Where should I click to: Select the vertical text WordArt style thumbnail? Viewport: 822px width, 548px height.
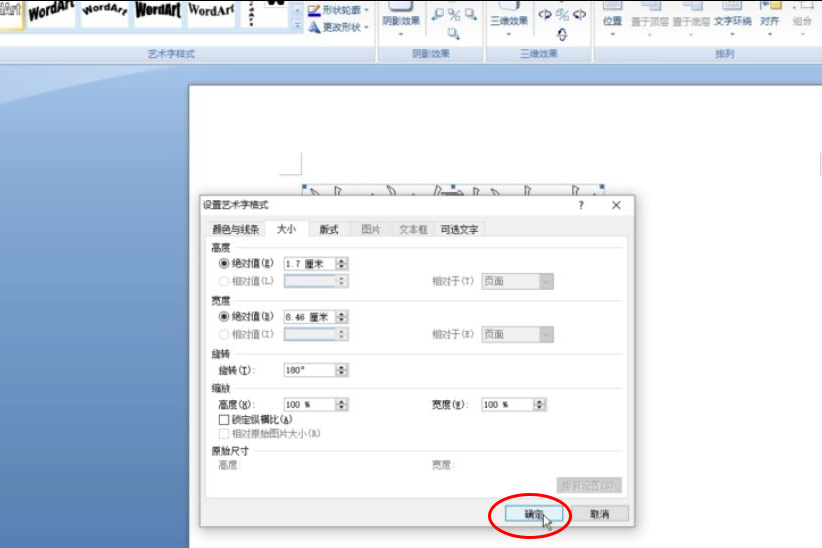(x=252, y=12)
